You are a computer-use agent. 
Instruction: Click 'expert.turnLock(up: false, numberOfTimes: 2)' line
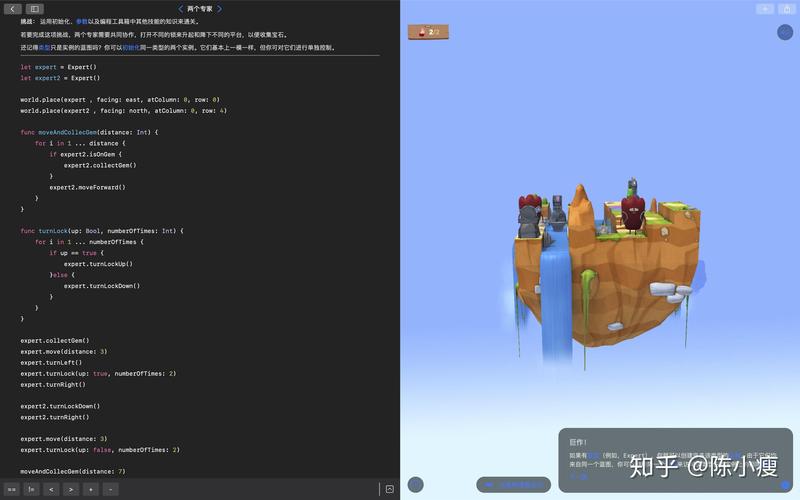point(100,449)
